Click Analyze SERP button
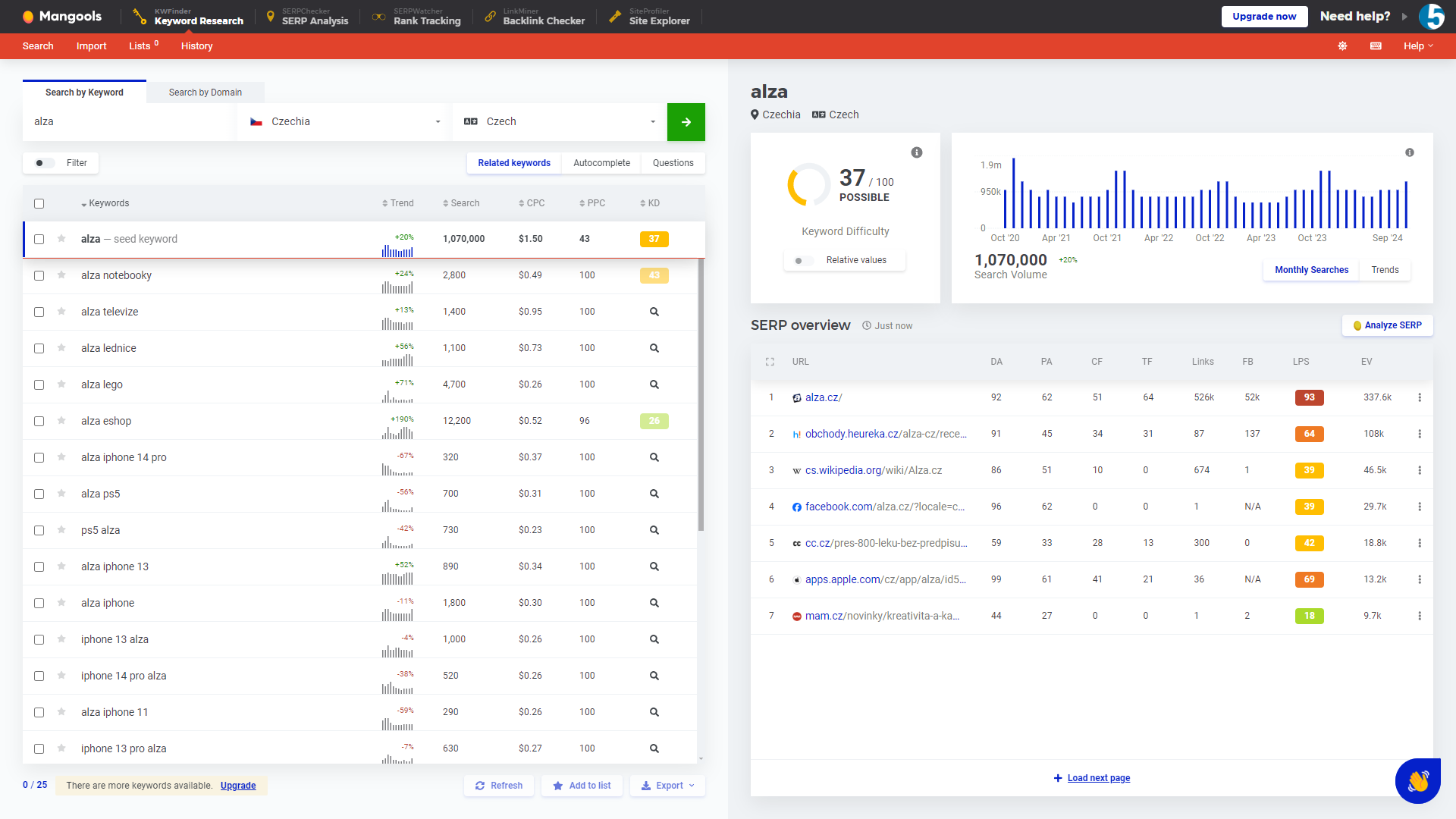1456x819 pixels. point(1387,325)
